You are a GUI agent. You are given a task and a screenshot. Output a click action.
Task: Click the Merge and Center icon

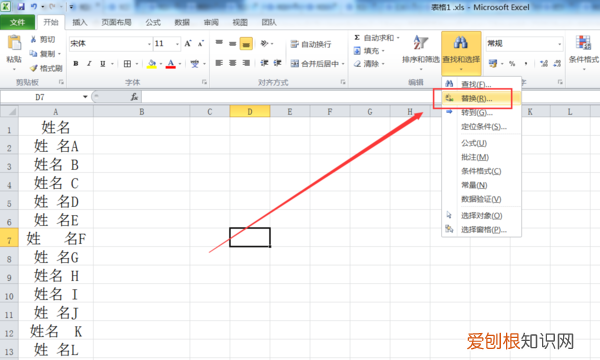[x=294, y=64]
